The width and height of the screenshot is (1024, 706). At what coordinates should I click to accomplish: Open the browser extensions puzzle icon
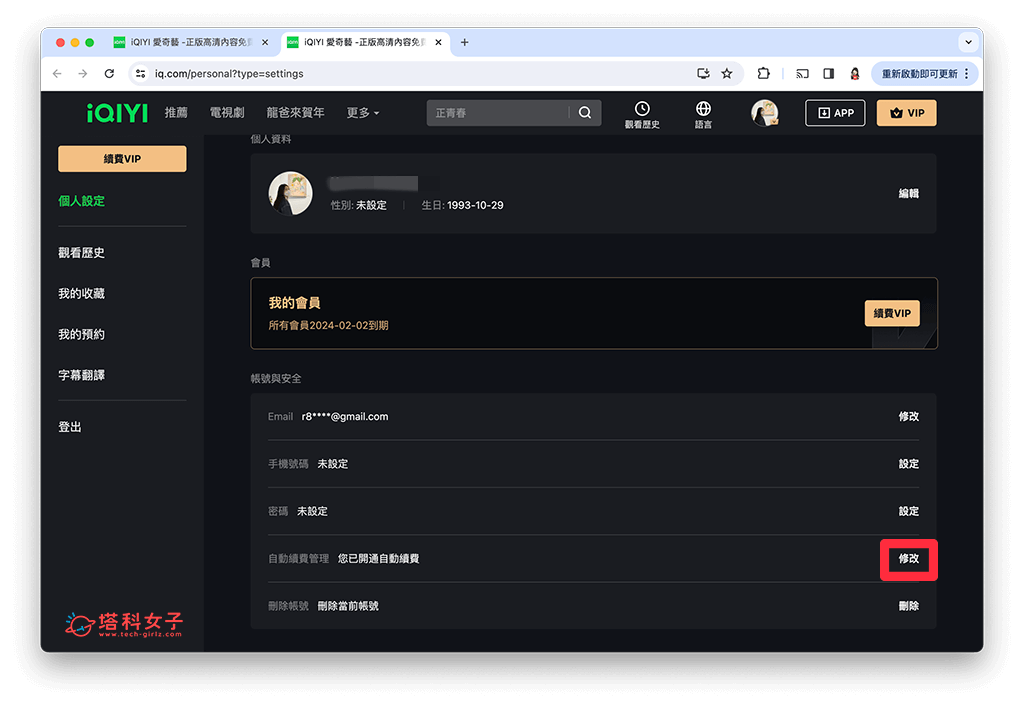pos(763,73)
